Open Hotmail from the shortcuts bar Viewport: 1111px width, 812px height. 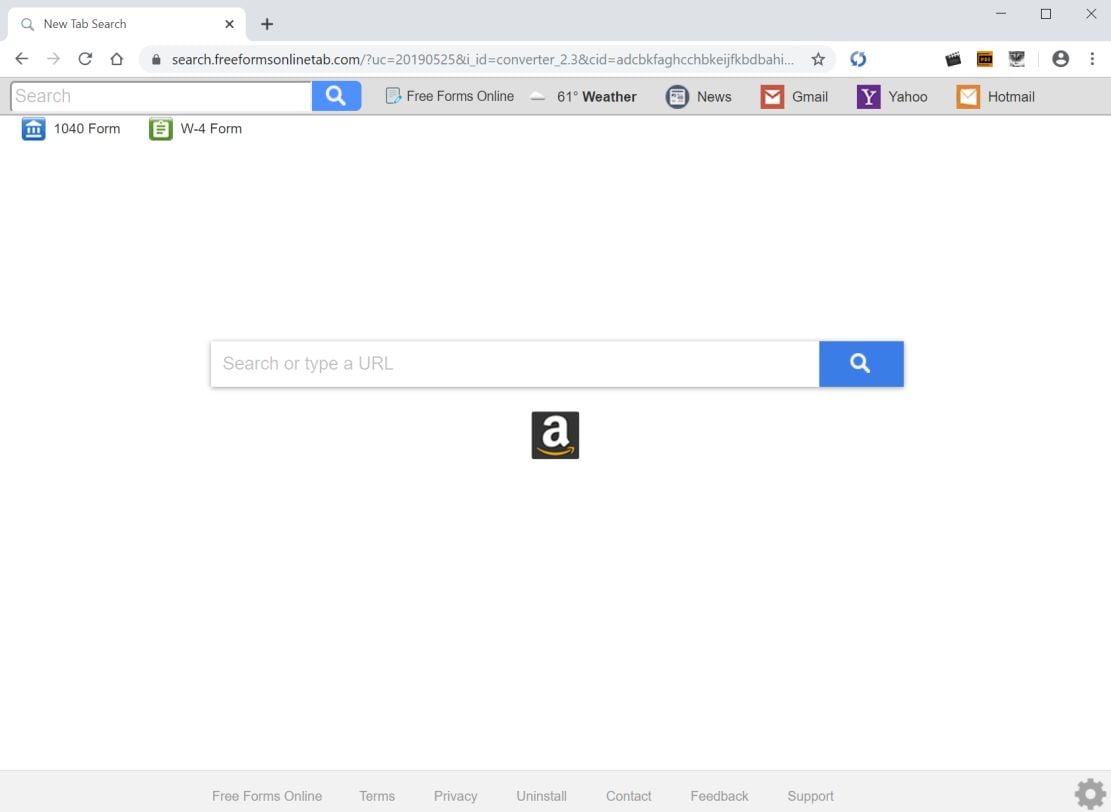point(994,96)
